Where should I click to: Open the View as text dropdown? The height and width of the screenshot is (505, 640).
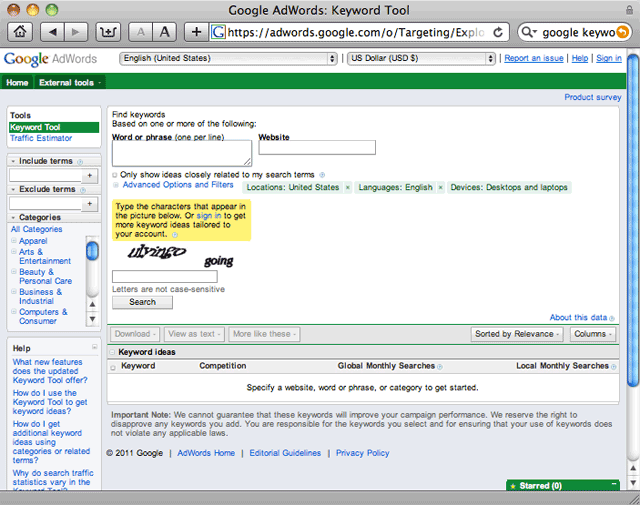[194, 334]
